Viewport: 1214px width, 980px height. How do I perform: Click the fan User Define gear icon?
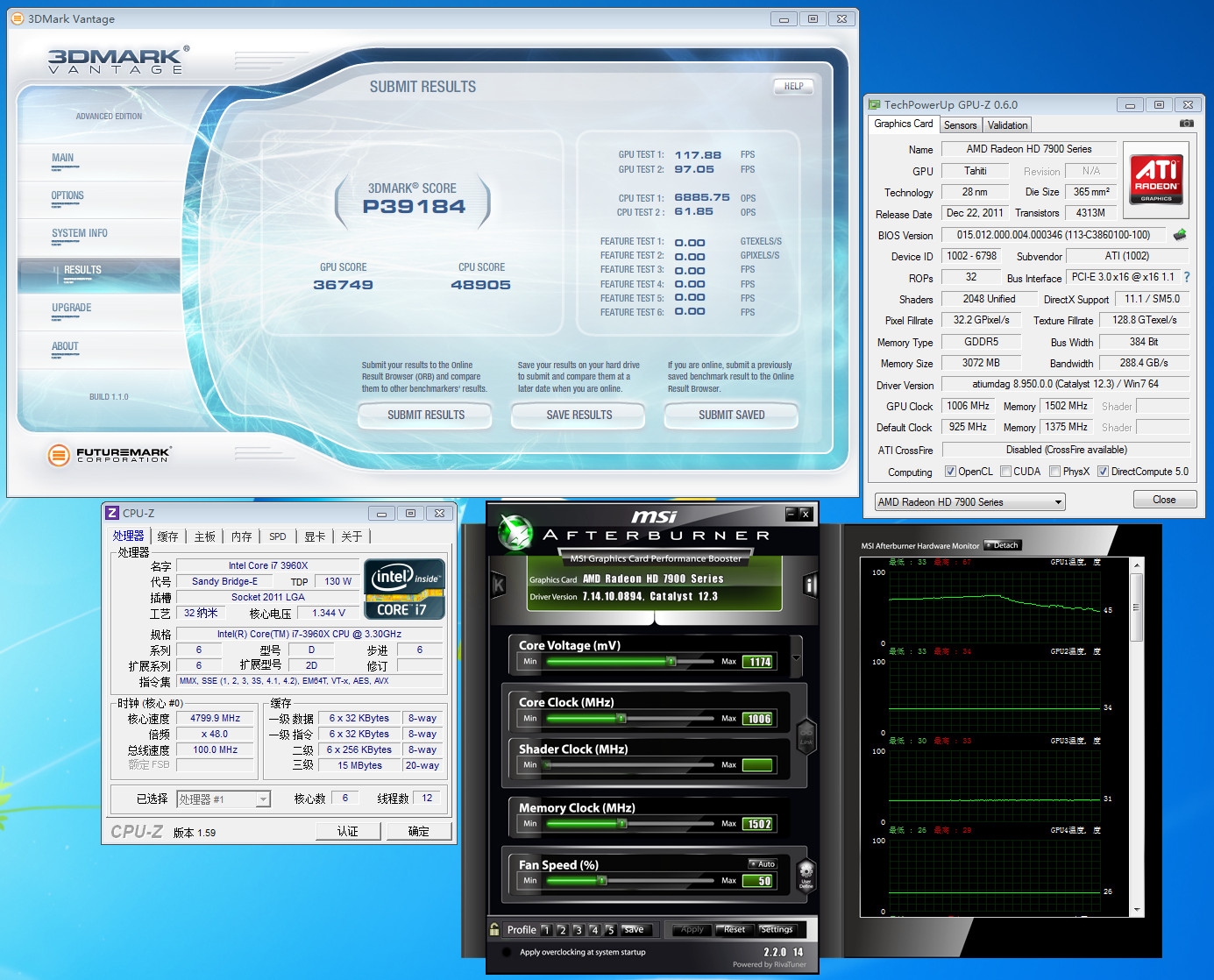click(x=806, y=874)
